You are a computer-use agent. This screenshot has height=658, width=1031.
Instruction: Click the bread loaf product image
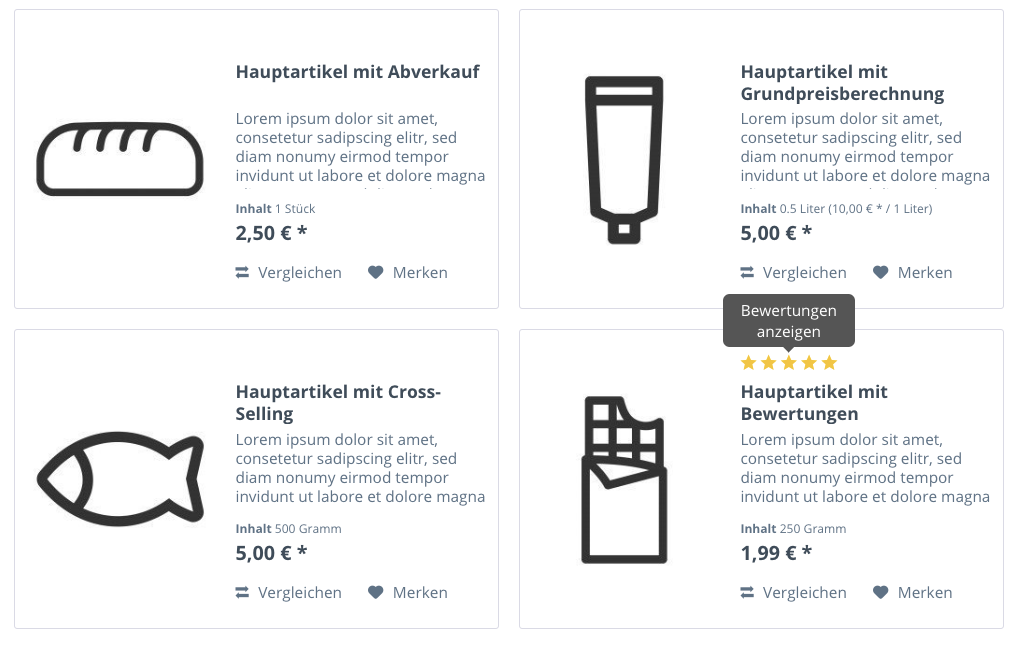point(120,159)
